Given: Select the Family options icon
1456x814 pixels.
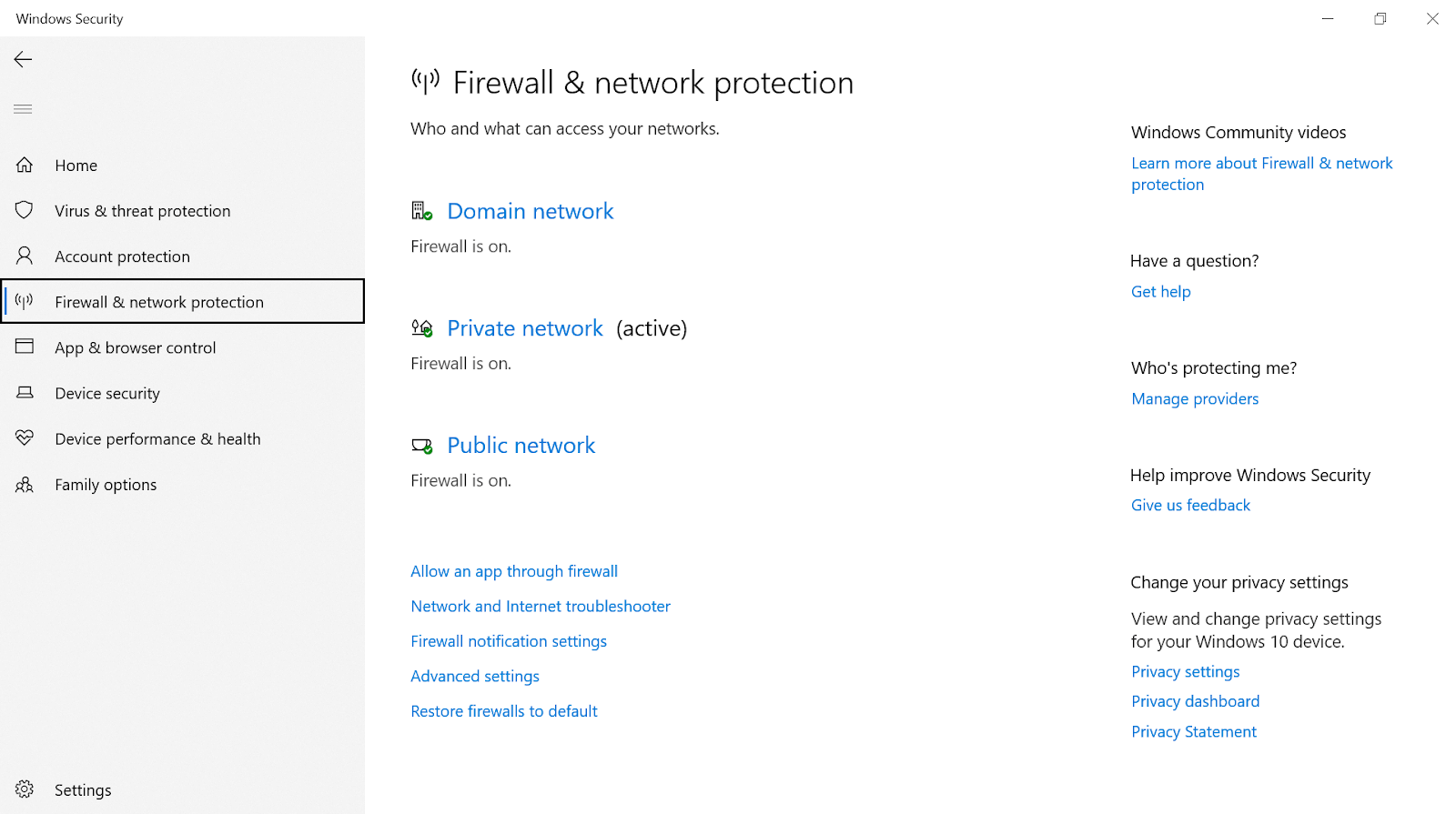Looking at the screenshot, I should [x=25, y=484].
